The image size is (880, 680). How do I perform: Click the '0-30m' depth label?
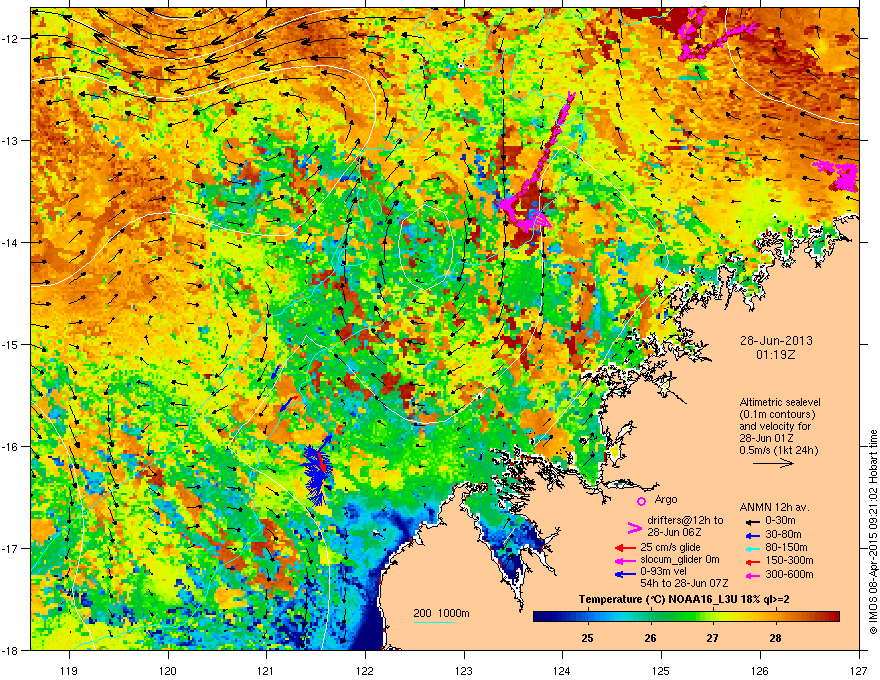(x=780, y=521)
